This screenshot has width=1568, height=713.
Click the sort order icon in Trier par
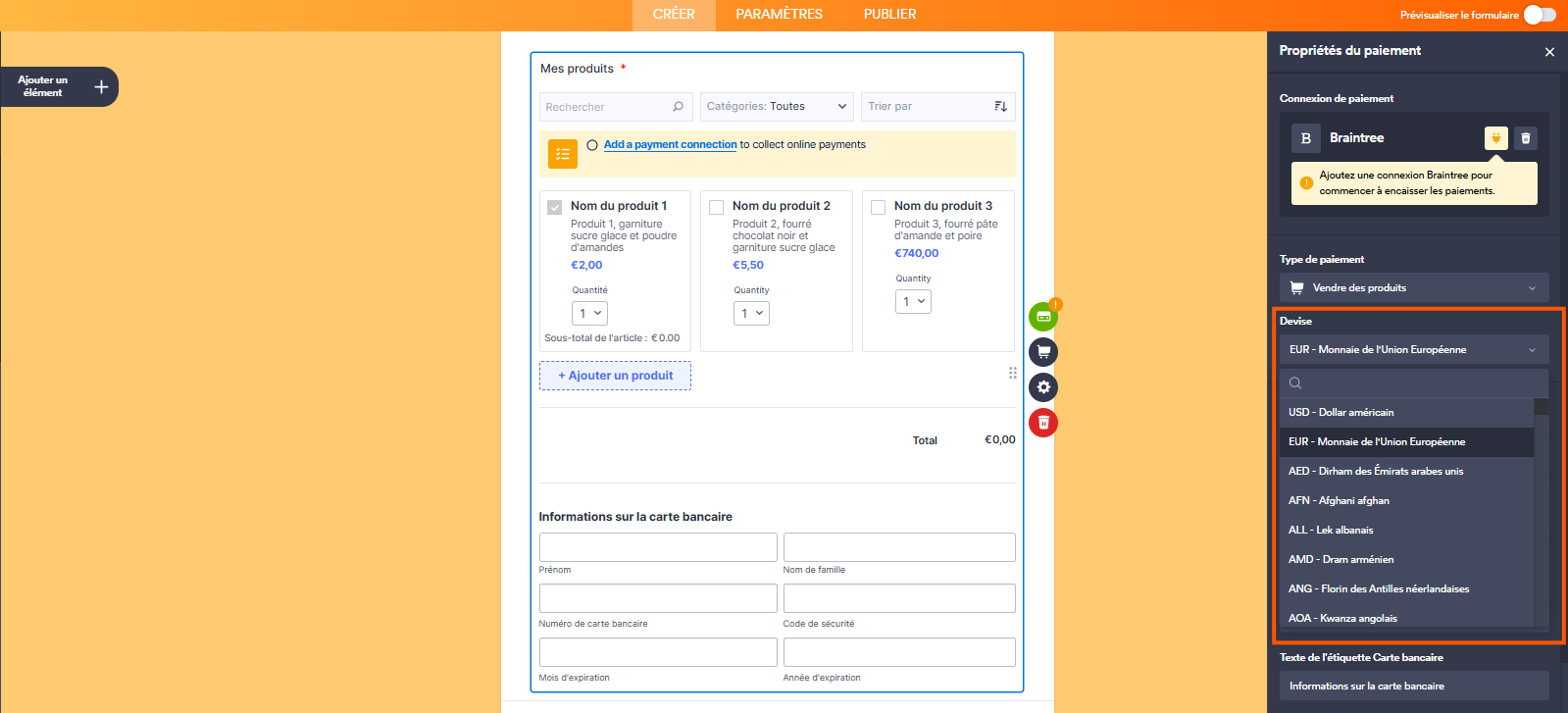[1001, 106]
